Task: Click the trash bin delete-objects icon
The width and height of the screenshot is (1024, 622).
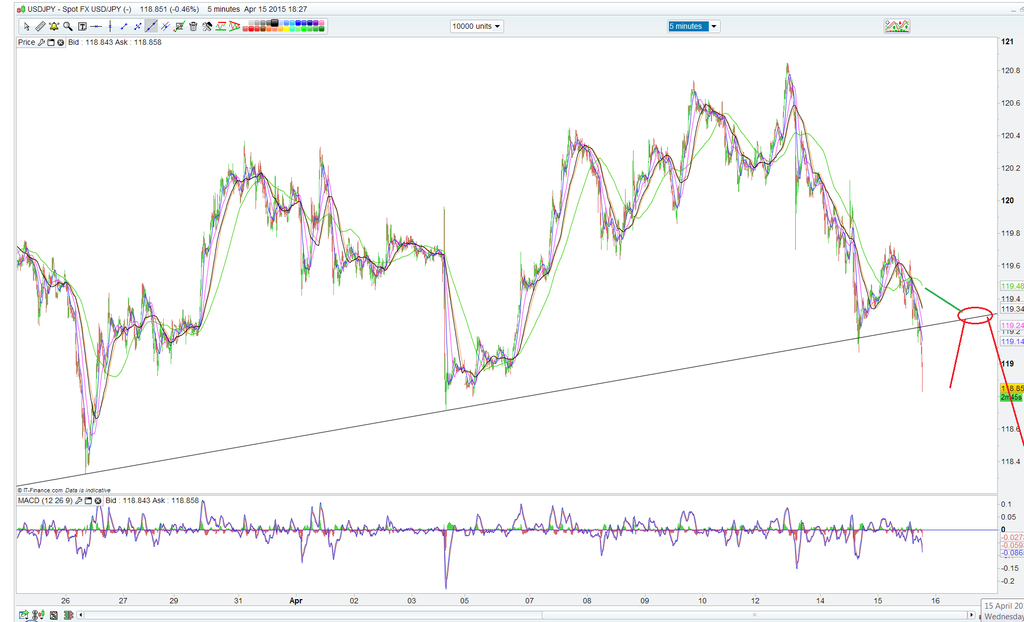Action: pos(193,26)
